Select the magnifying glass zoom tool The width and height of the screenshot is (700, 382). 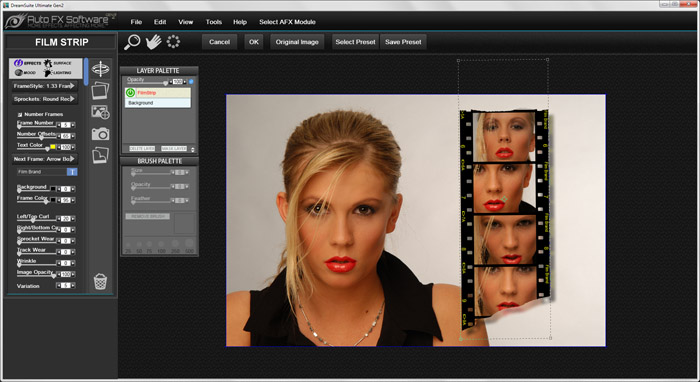pos(132,42)
